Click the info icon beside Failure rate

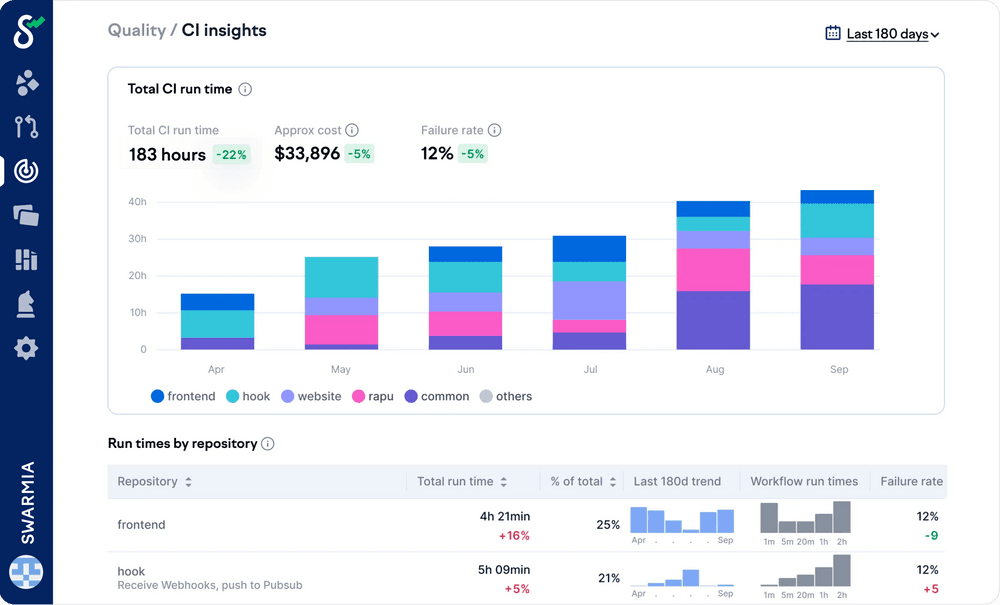coord(494,130)
